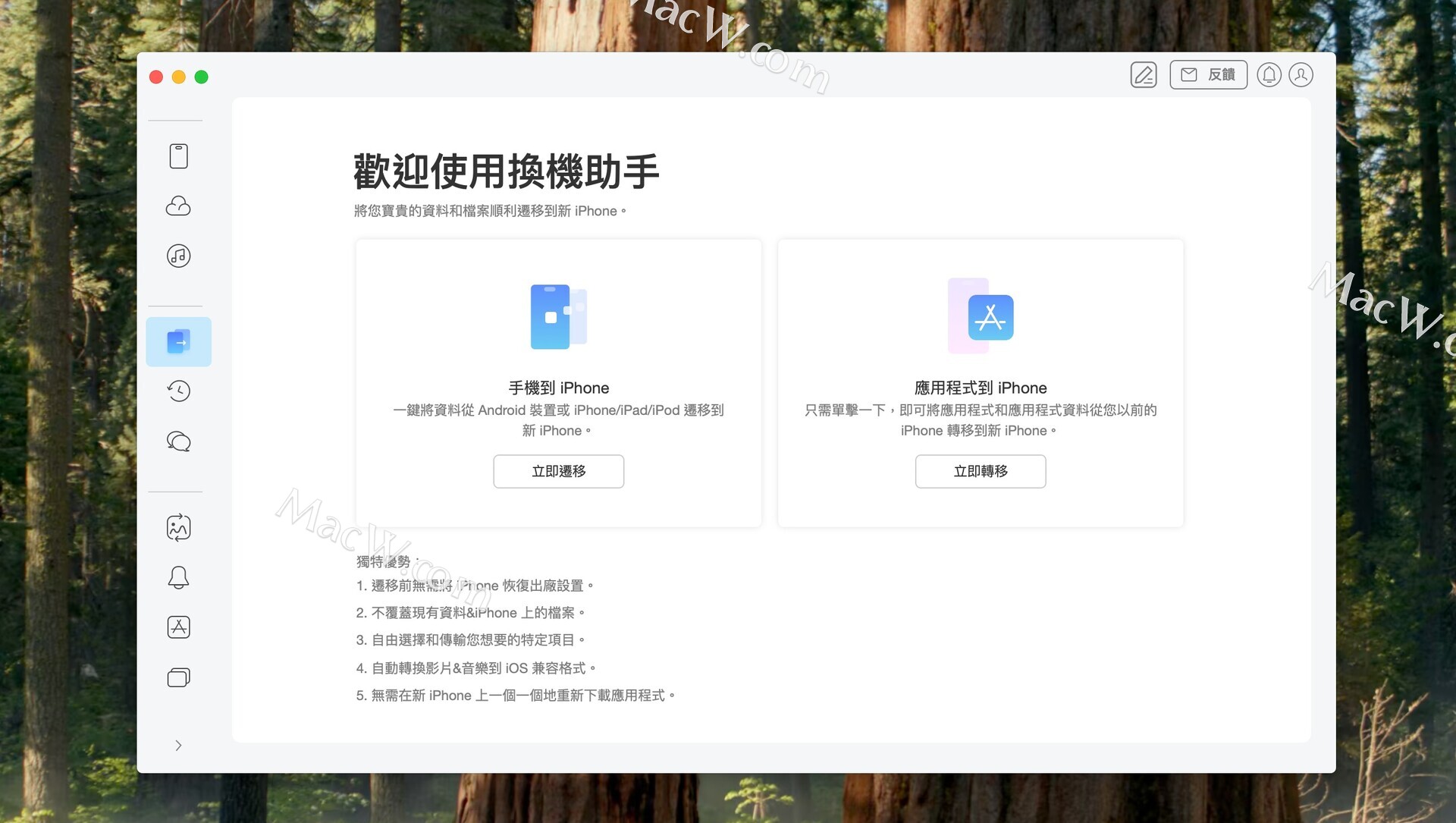This screenshot has width=1456, height=823.
Task: Open the iTunes Library music icon
Action: click(x=178, y=256)
